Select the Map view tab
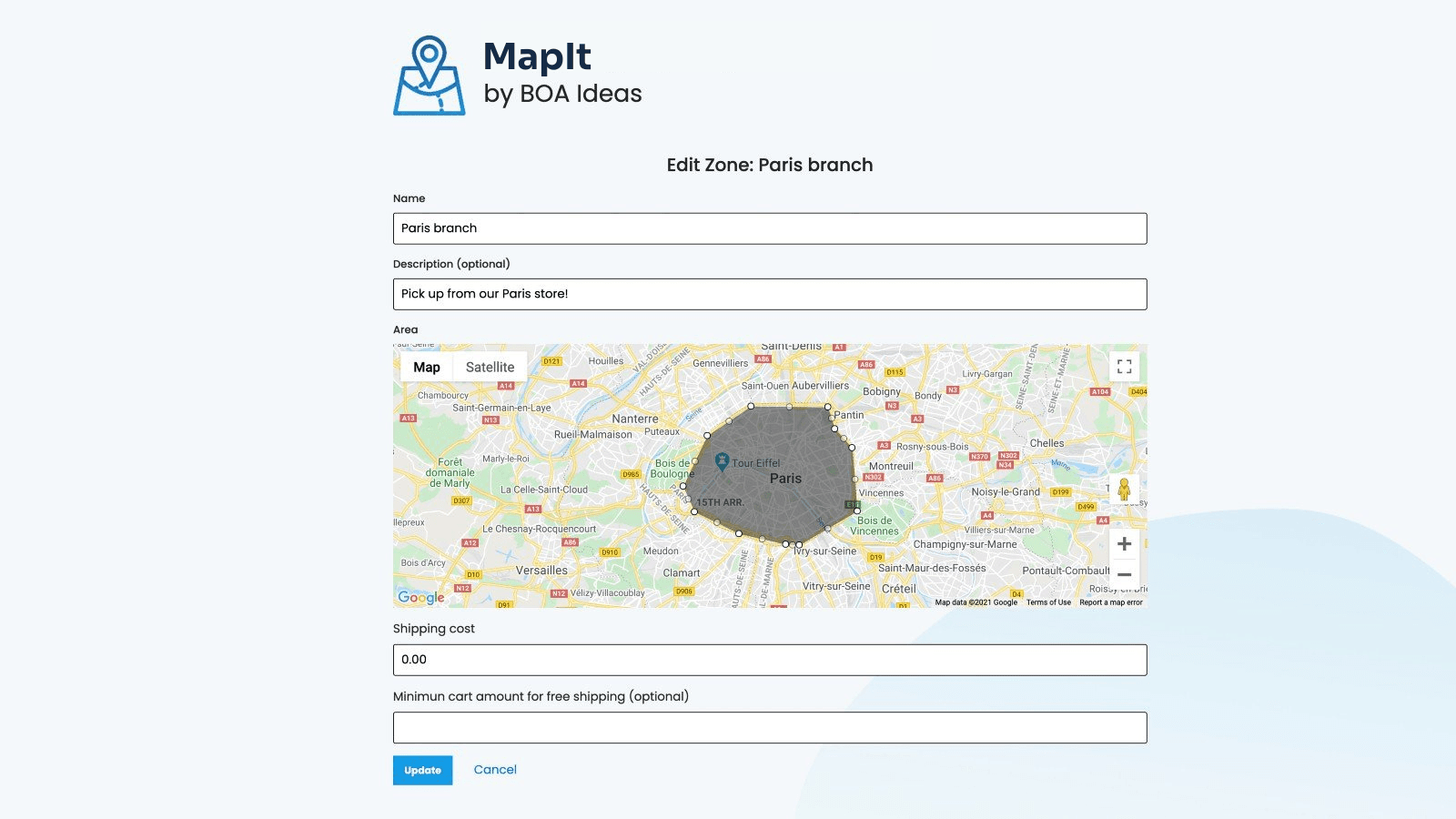The image size is (1456, 819). [427, 368]
